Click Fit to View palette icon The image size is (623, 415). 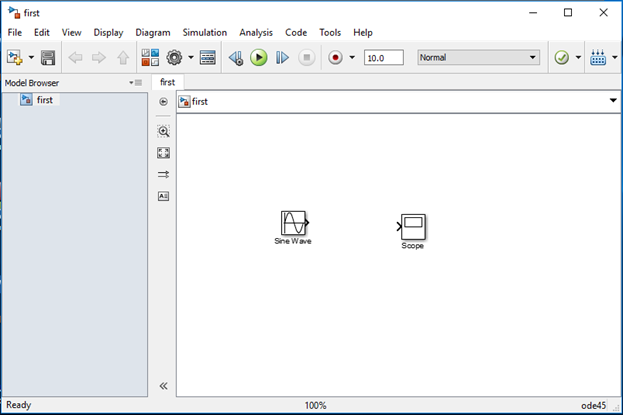[164, 153]
